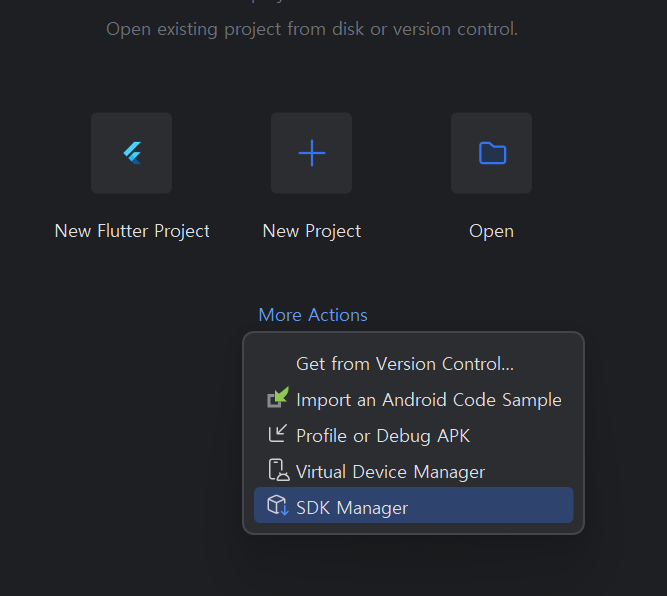Screen dimensions: 667x596
Task: Click the New Project text label
Action: pyautogui.click(x=312, y=231)
